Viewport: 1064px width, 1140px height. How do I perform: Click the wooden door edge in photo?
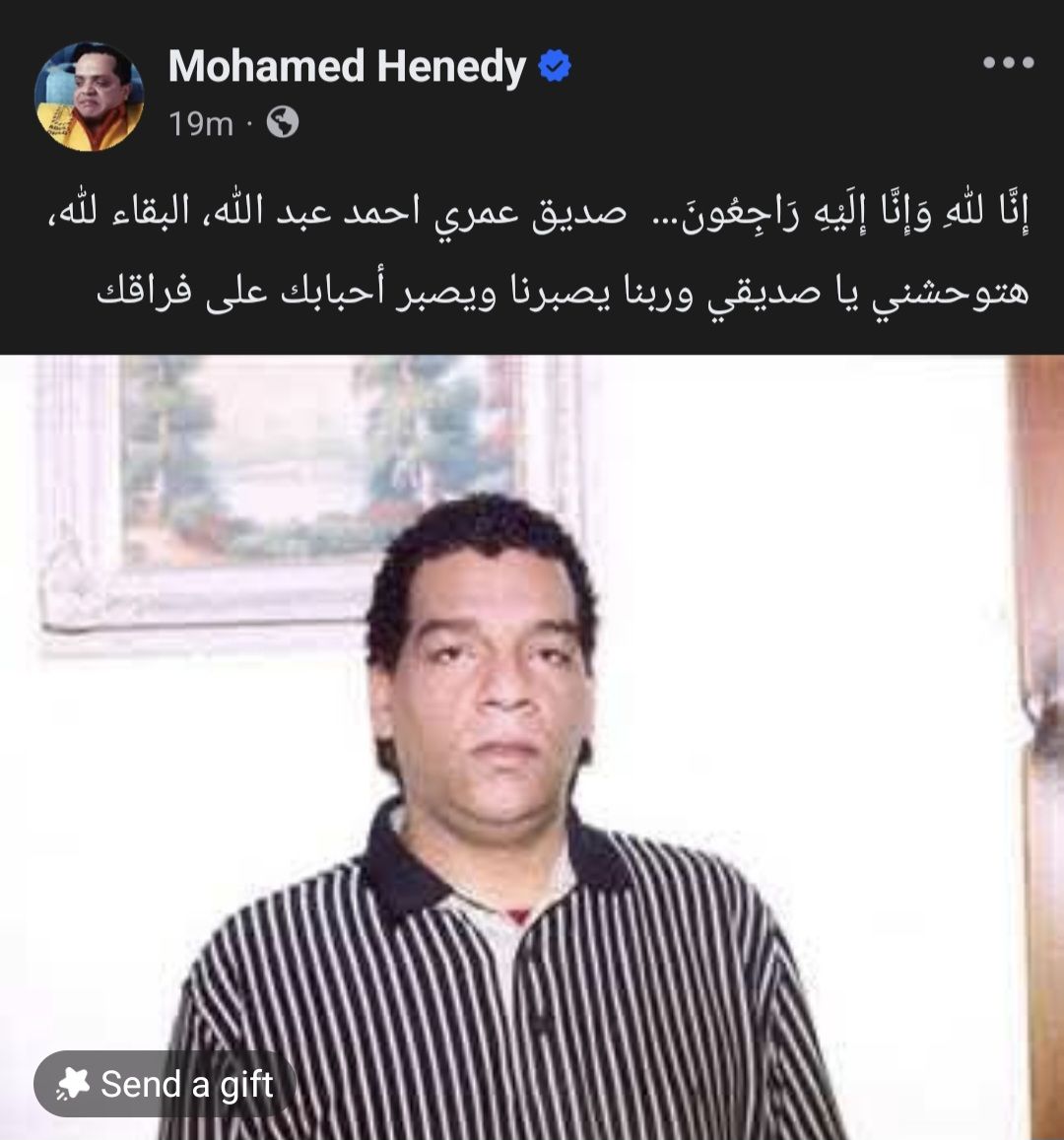click(1037, 748)
